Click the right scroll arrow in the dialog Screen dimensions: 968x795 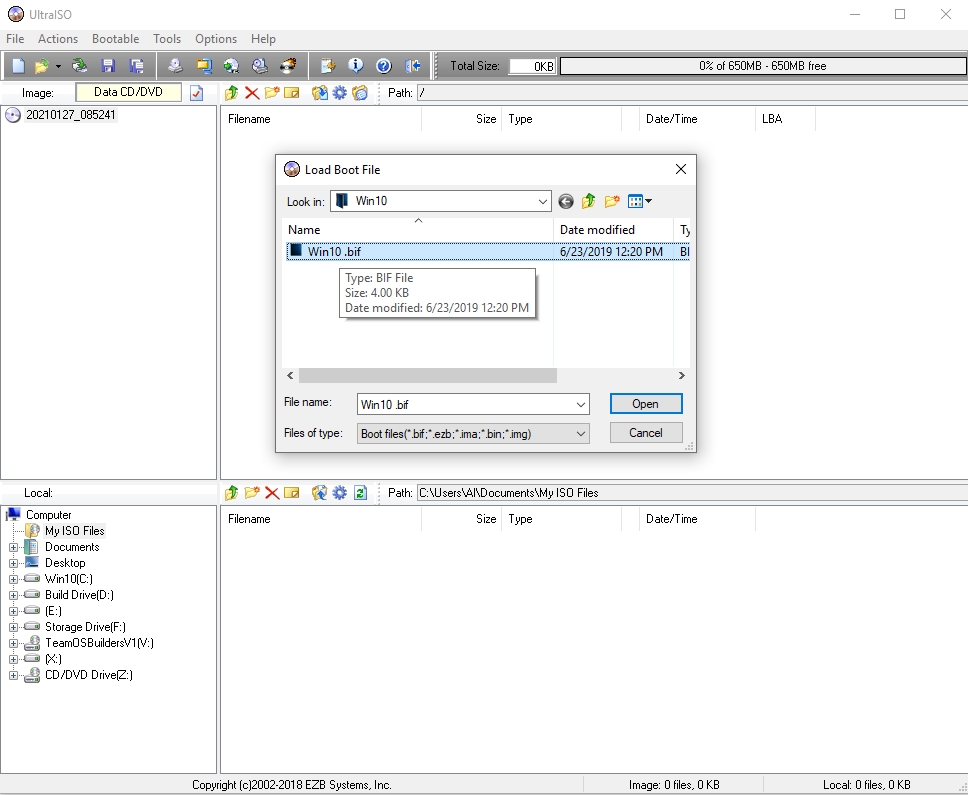(x=682, y=375)
